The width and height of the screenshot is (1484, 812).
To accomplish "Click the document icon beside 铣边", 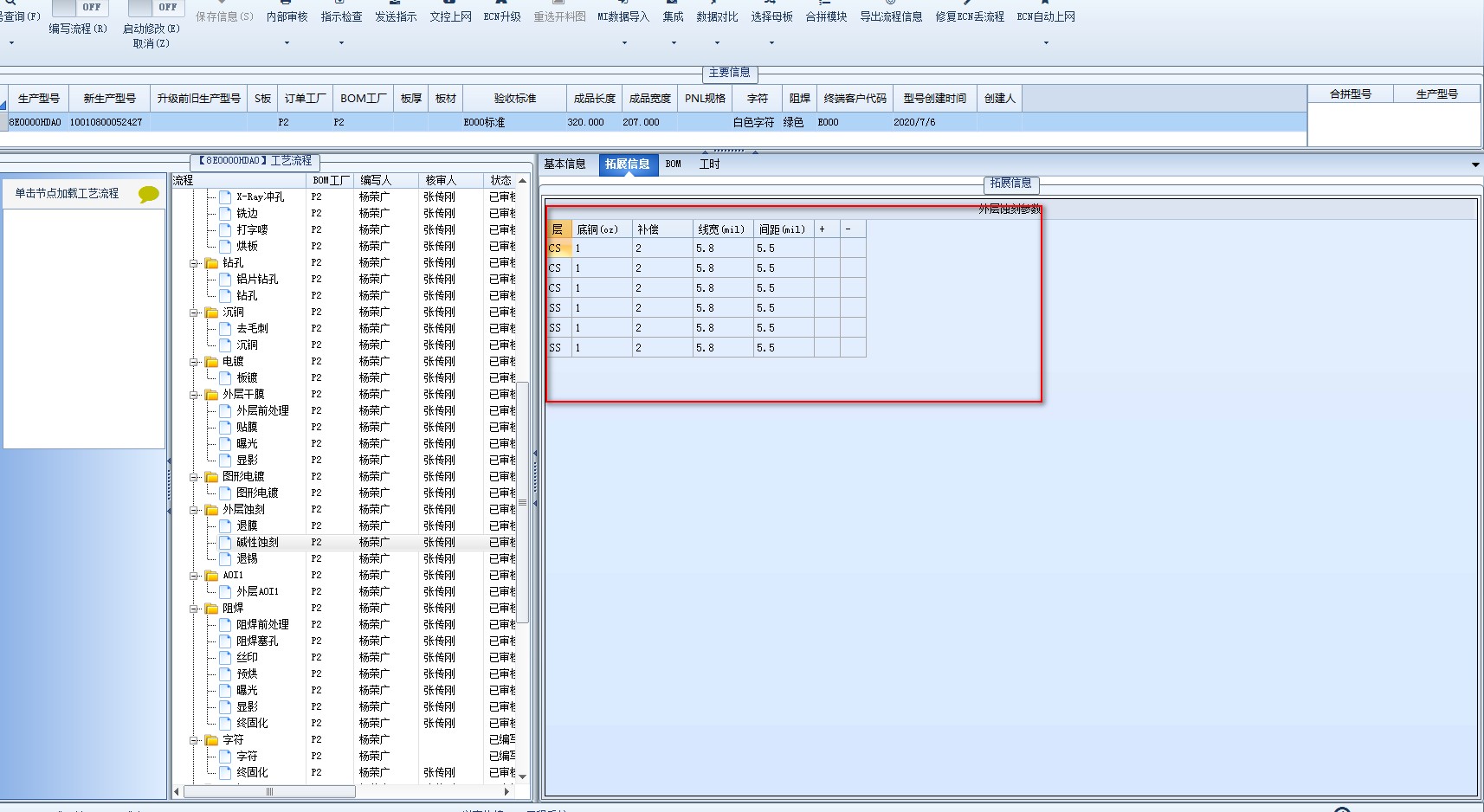I will click(x=225, y=213).
